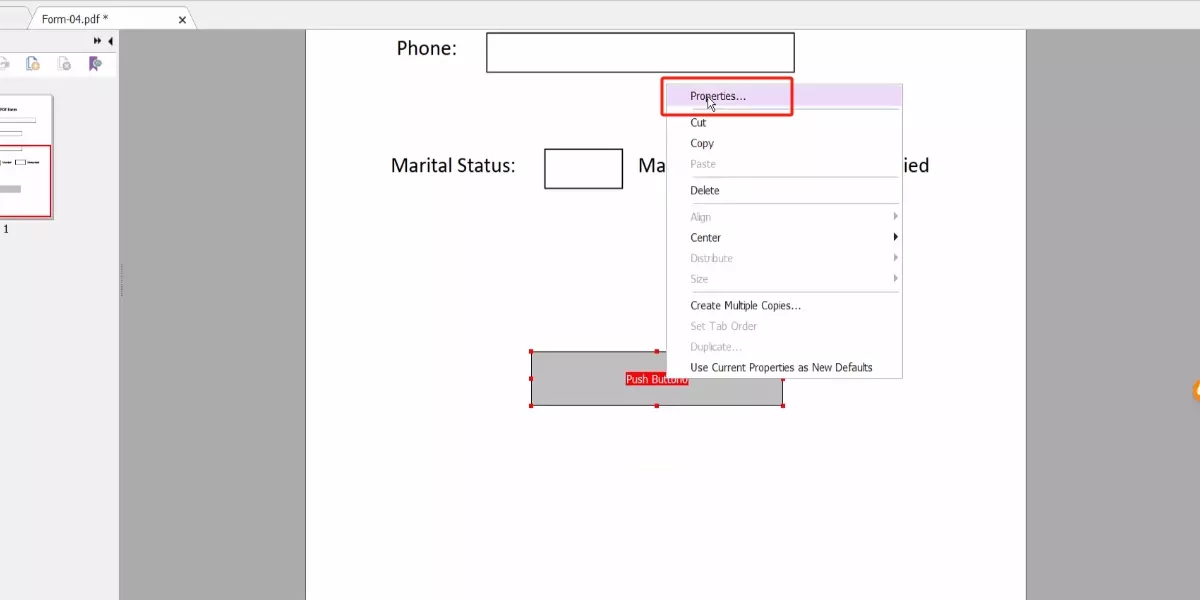Select the Push Button form field
Viewport: 1200px width, 600px height.
pyautogui.click(x=590, y=380)
